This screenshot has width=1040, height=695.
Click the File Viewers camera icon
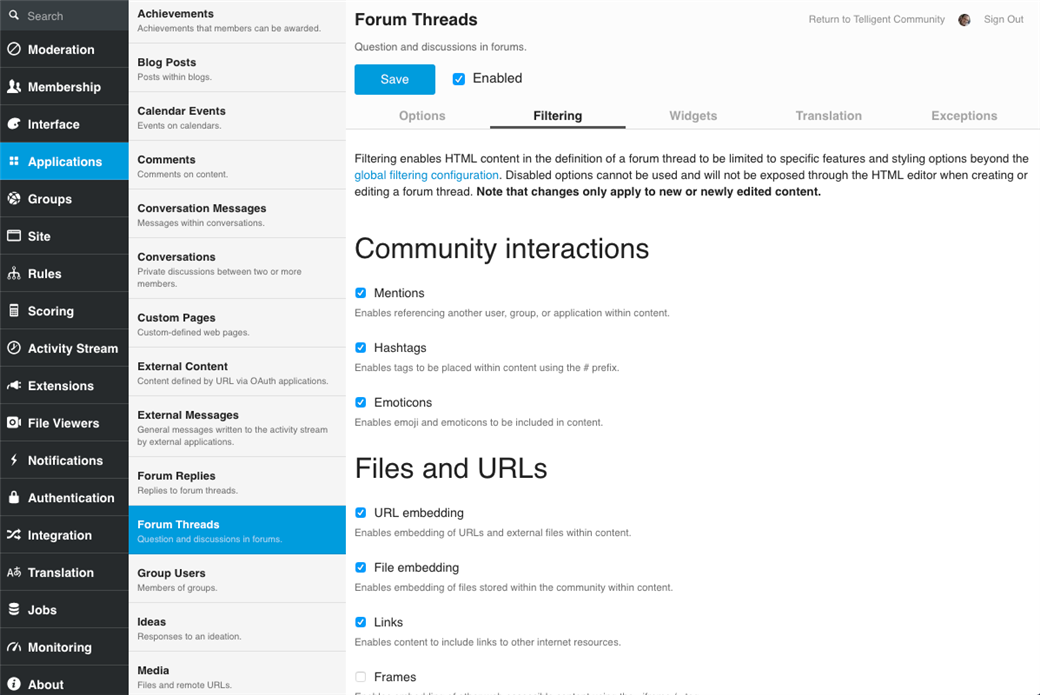pyautogui.click(x=14, y=422)
